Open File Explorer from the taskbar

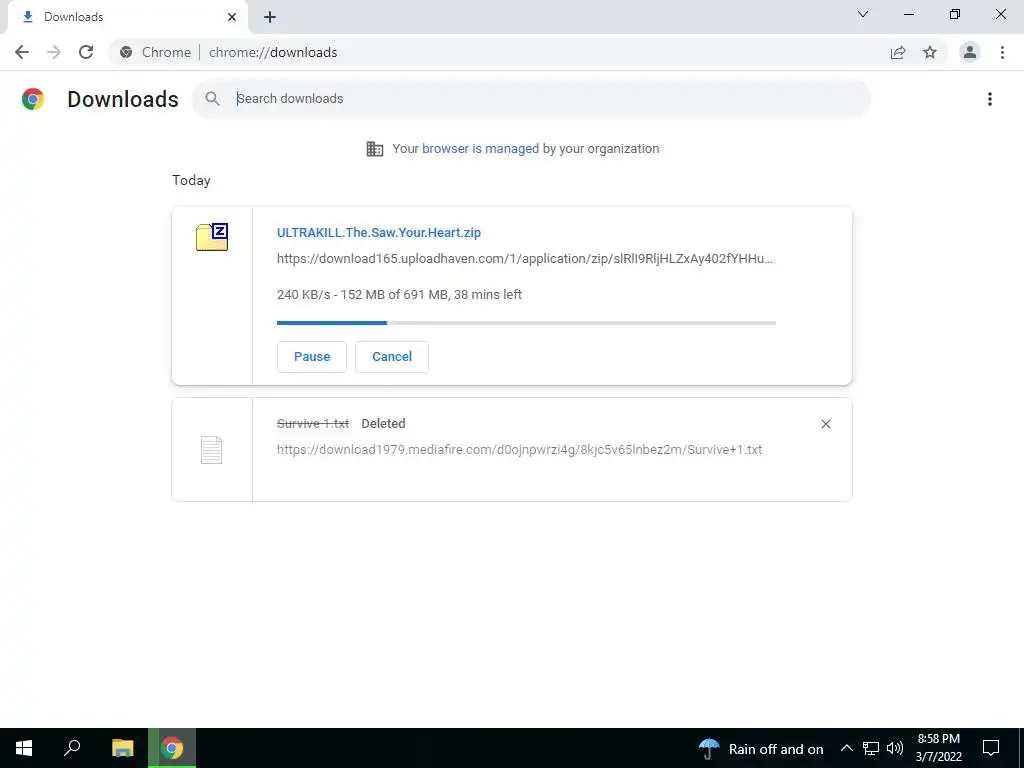click(122, 748)
